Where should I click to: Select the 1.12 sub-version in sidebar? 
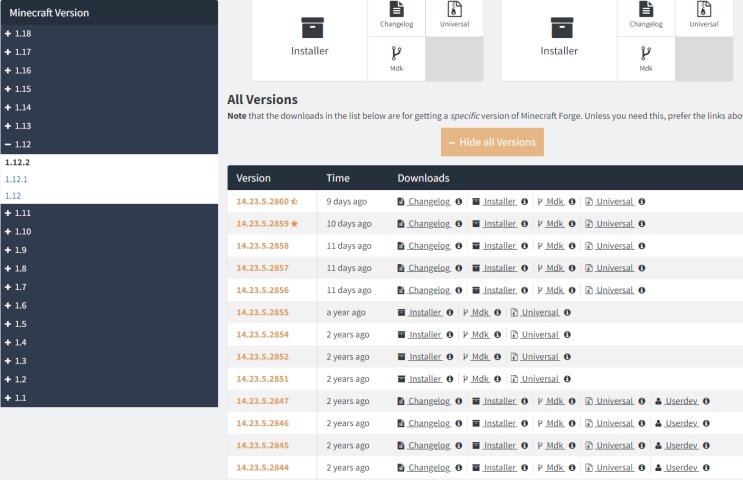pos(12,196)
